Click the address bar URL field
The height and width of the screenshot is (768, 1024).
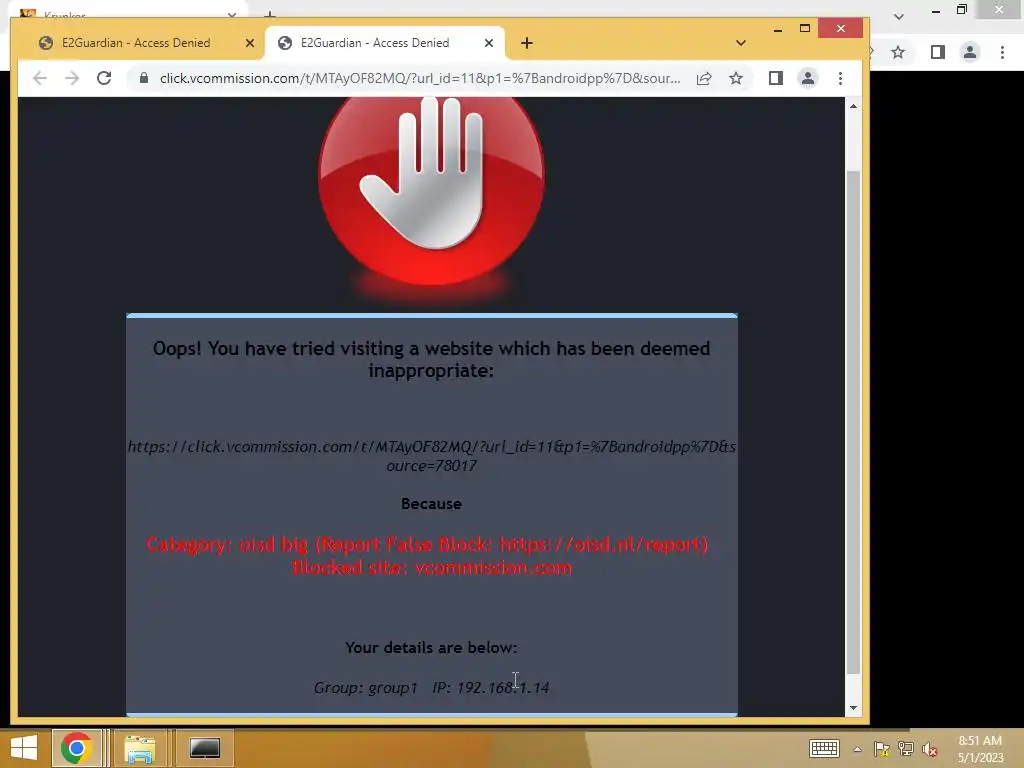coord(420,78)
